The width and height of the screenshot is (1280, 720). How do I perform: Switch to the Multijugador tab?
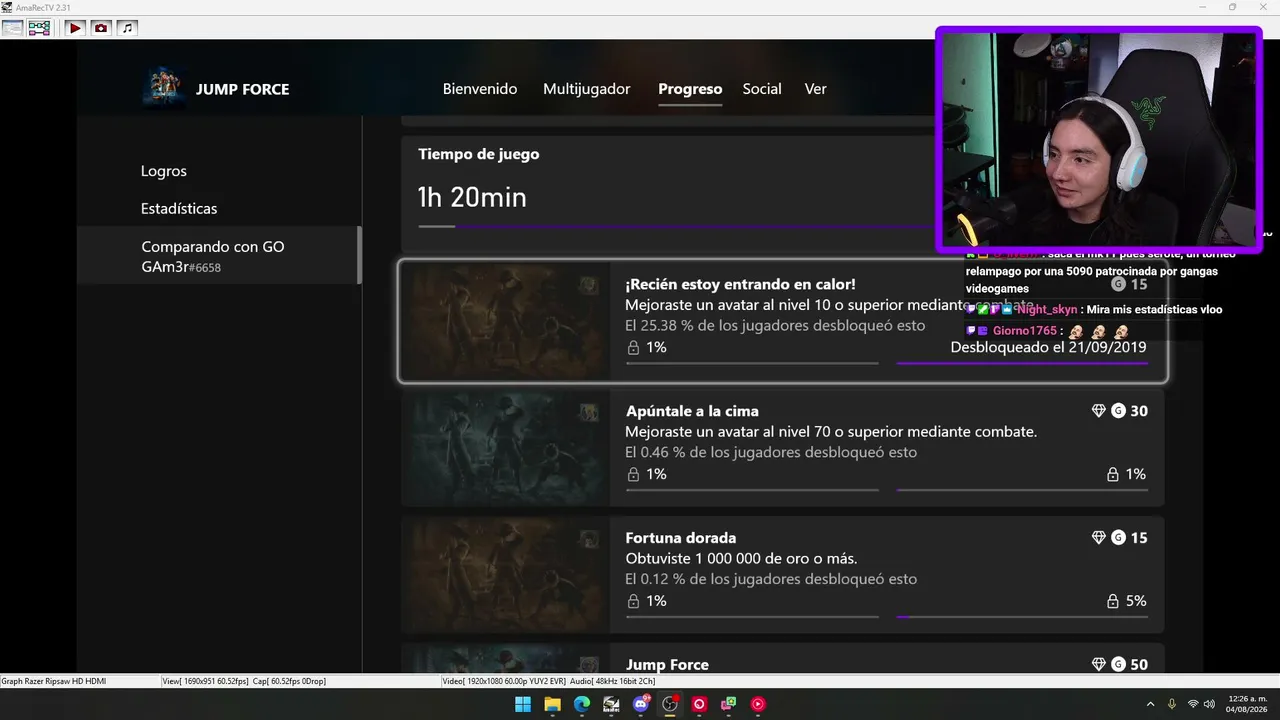[x=587, y=89]
